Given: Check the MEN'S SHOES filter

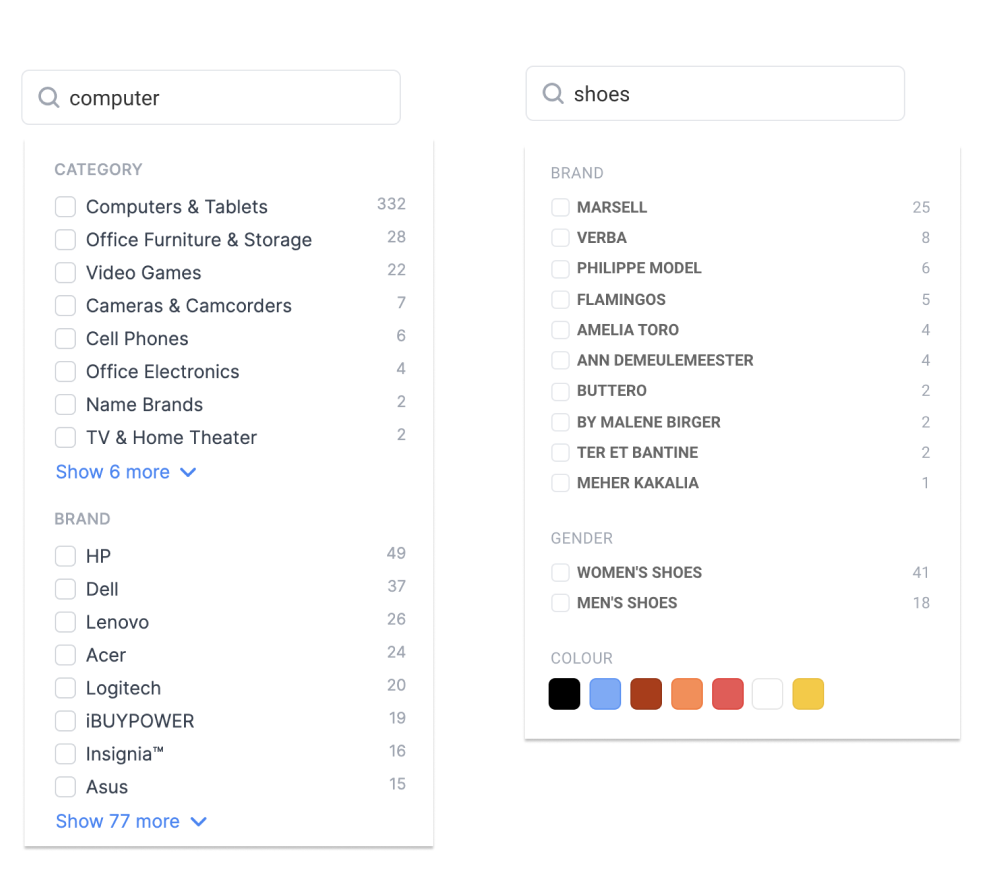Looking at the screenshot, I should [560, 603].
